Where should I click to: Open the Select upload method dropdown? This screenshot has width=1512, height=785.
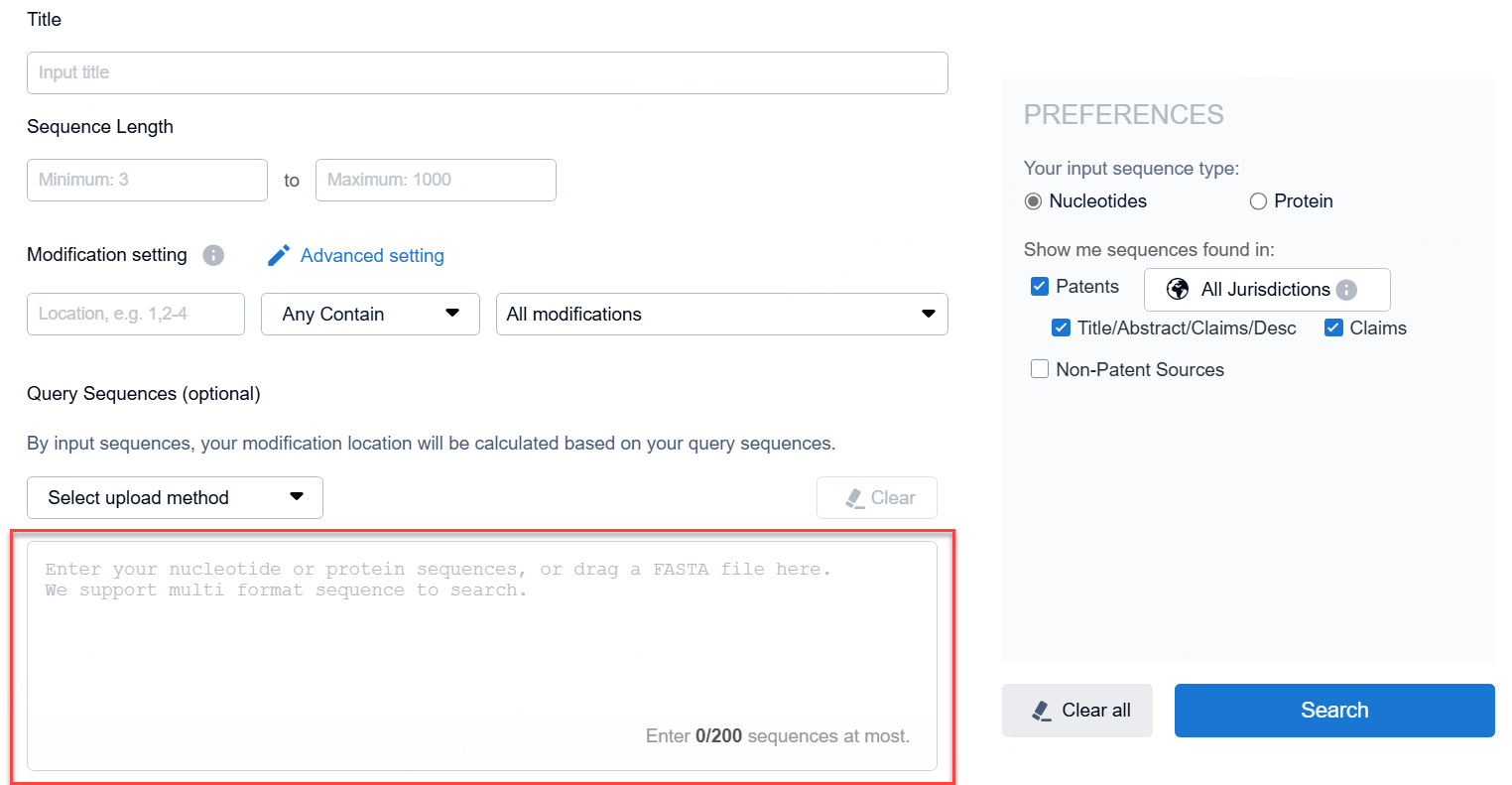[175, 498]
